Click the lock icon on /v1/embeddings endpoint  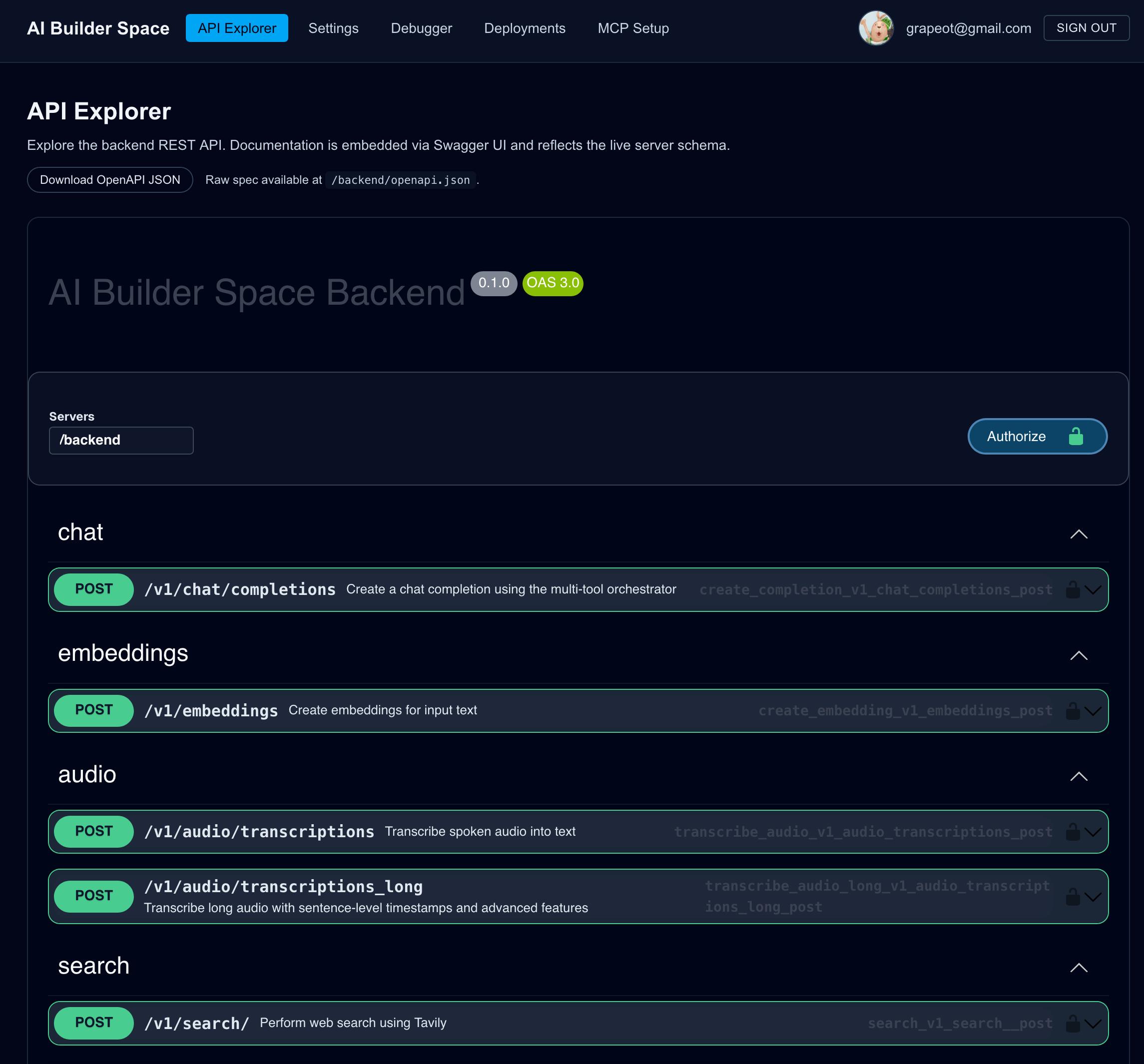click(1073, 710)
